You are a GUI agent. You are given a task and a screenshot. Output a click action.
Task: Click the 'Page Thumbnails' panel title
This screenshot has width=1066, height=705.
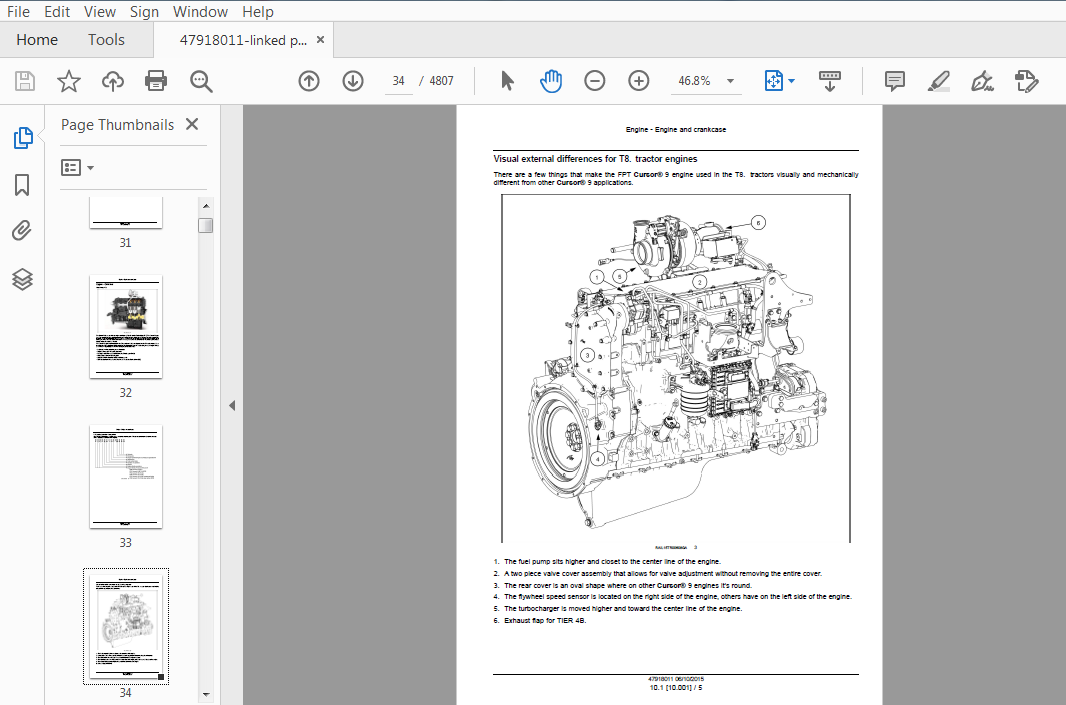pyautogui.click(x=118, y=124)
